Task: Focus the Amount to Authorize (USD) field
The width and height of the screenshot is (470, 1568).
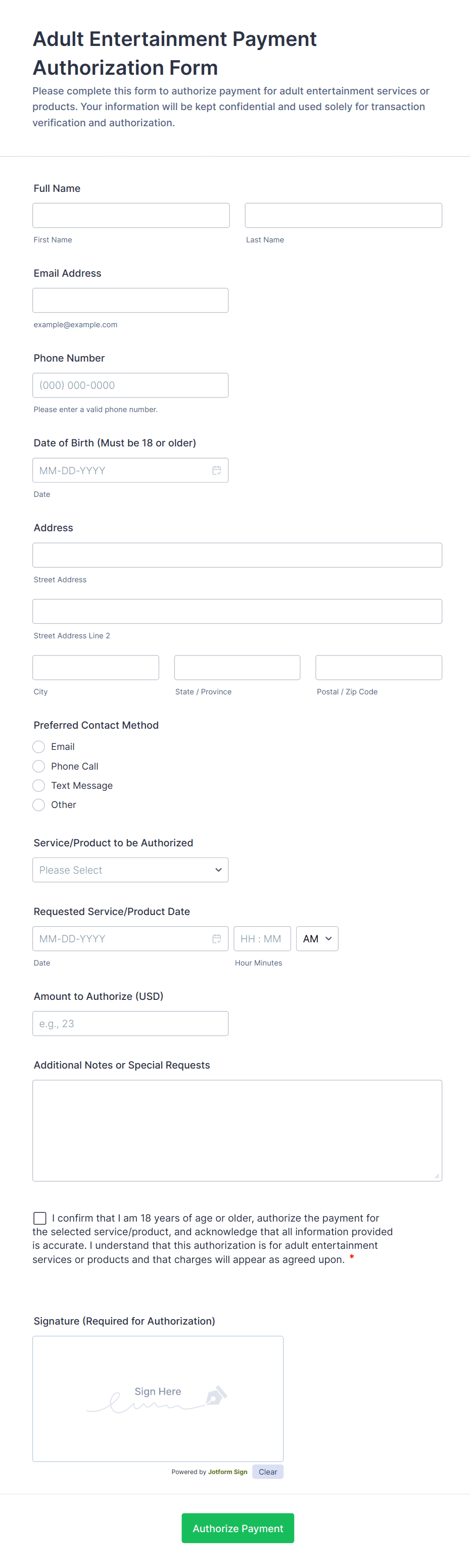Action: pos(130,1024)
